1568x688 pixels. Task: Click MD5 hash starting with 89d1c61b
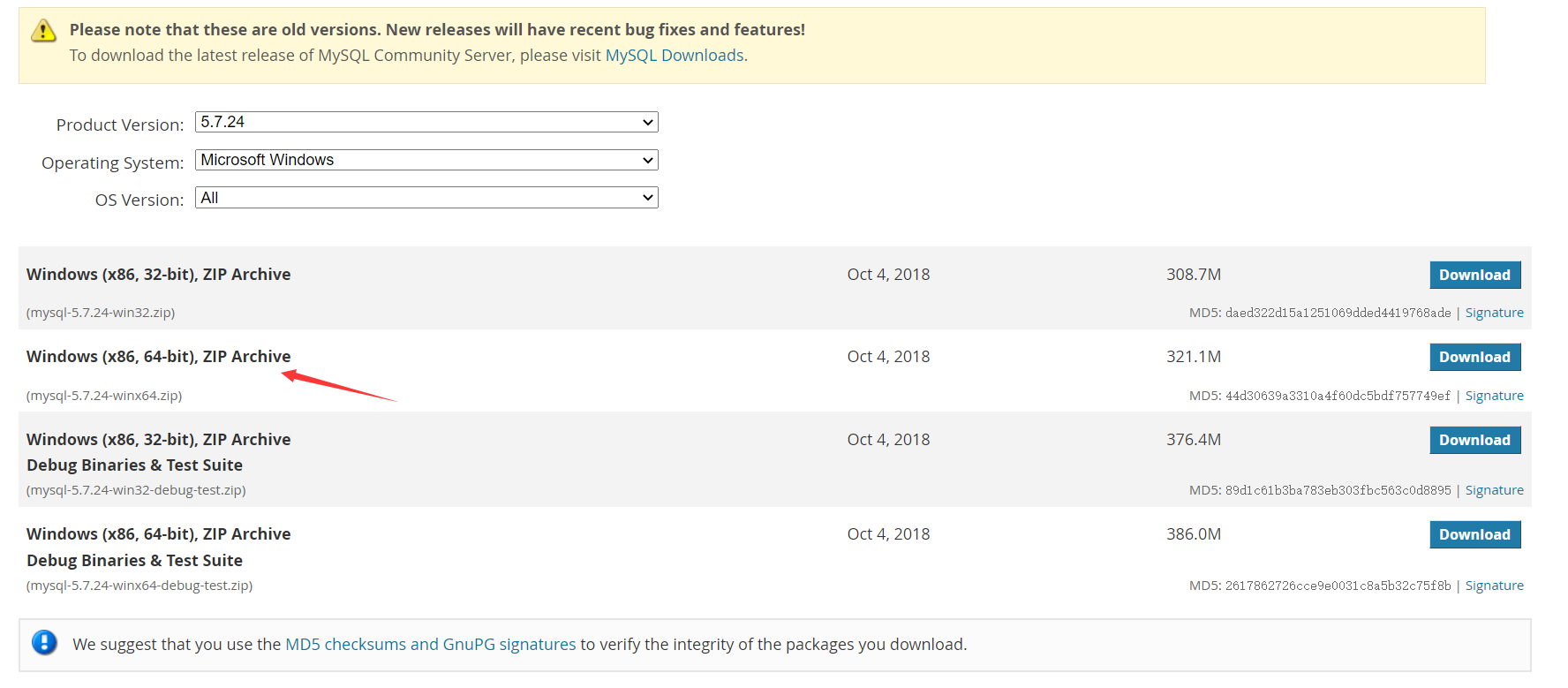point(1338,490)
